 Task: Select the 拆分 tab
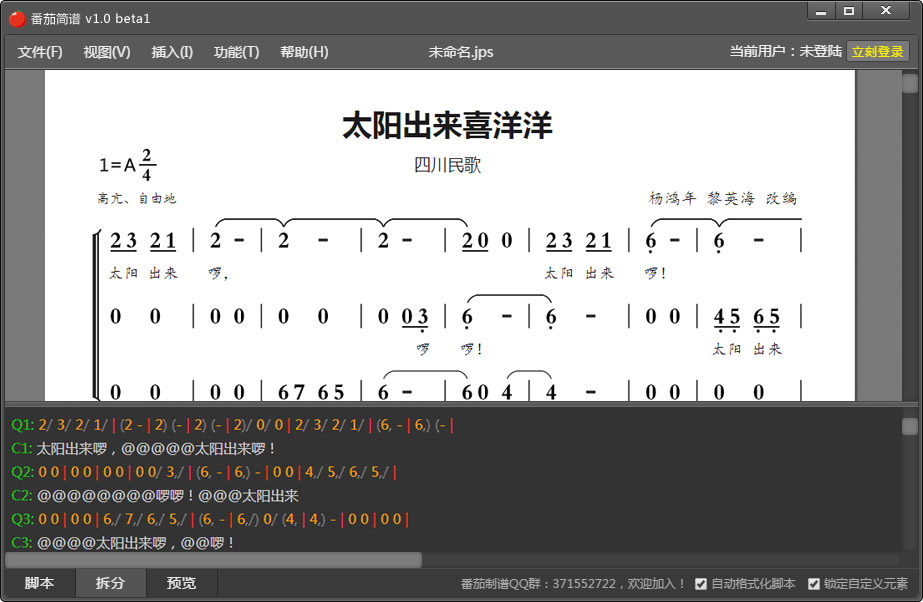pyautogui.click(x=110, y=584)
